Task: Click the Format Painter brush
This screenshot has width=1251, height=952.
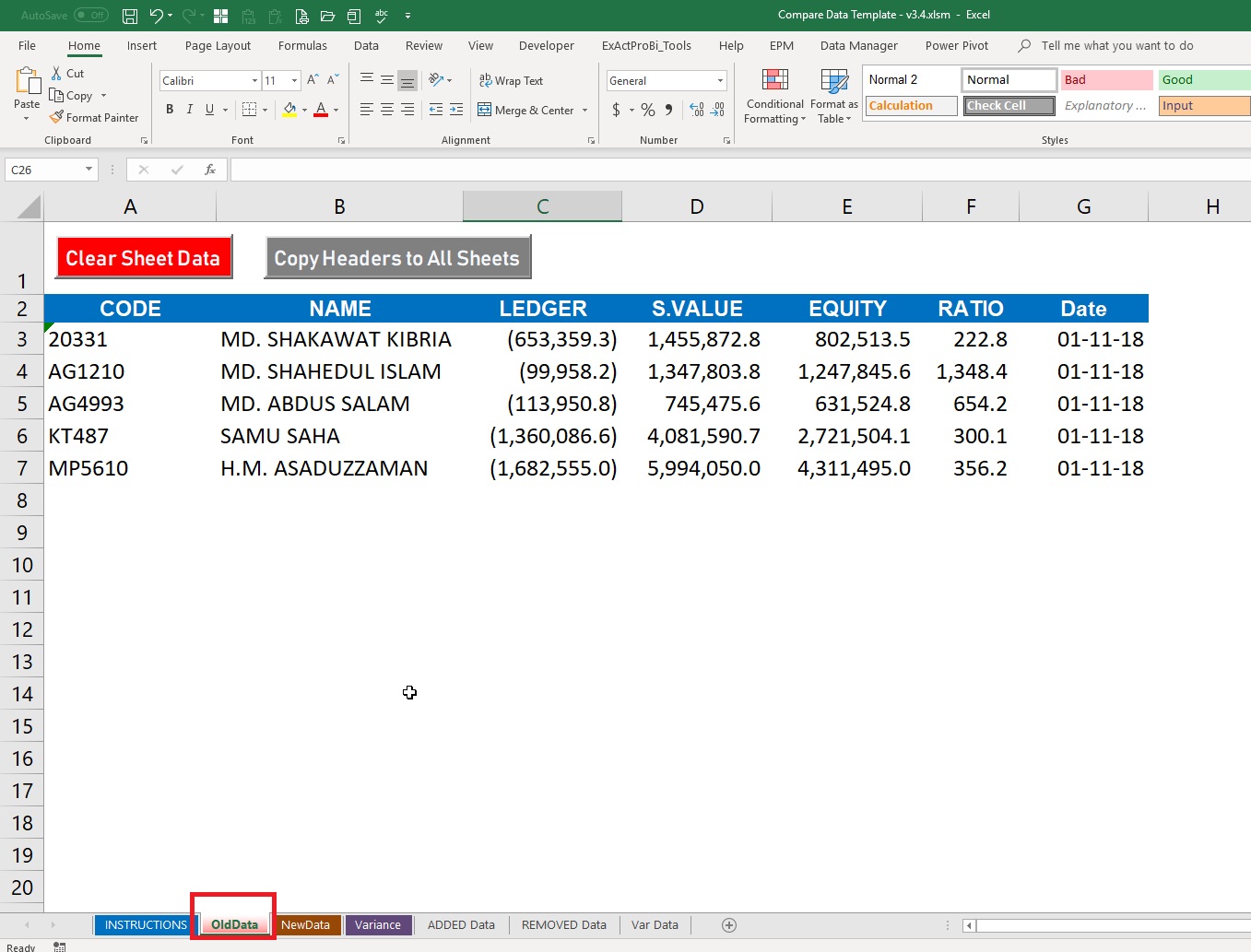Action: tap(57, 117)
